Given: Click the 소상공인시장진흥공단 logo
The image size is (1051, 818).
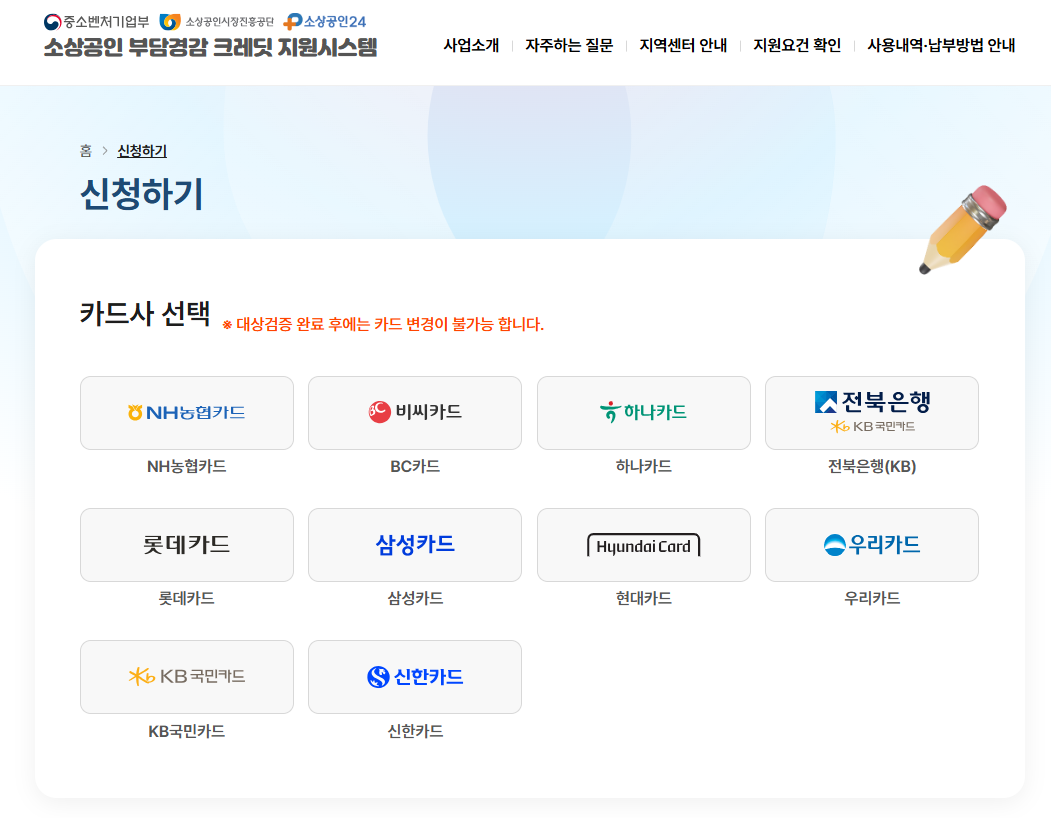Looking at the screenshot, I should coord(217,22).
